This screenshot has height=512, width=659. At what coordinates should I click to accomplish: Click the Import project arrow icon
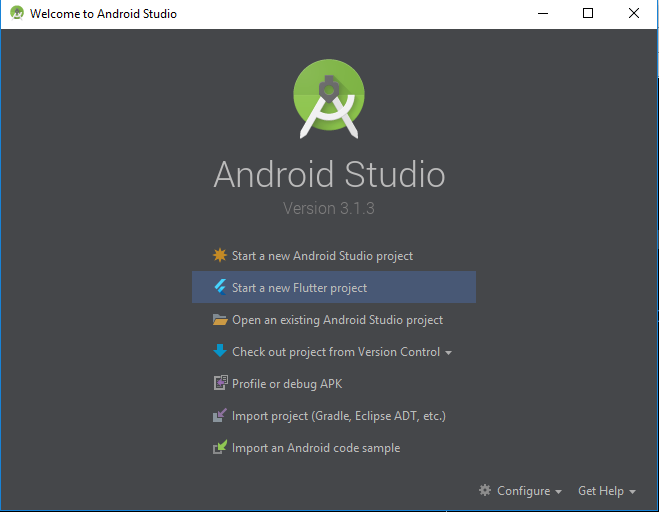(220, 415)
